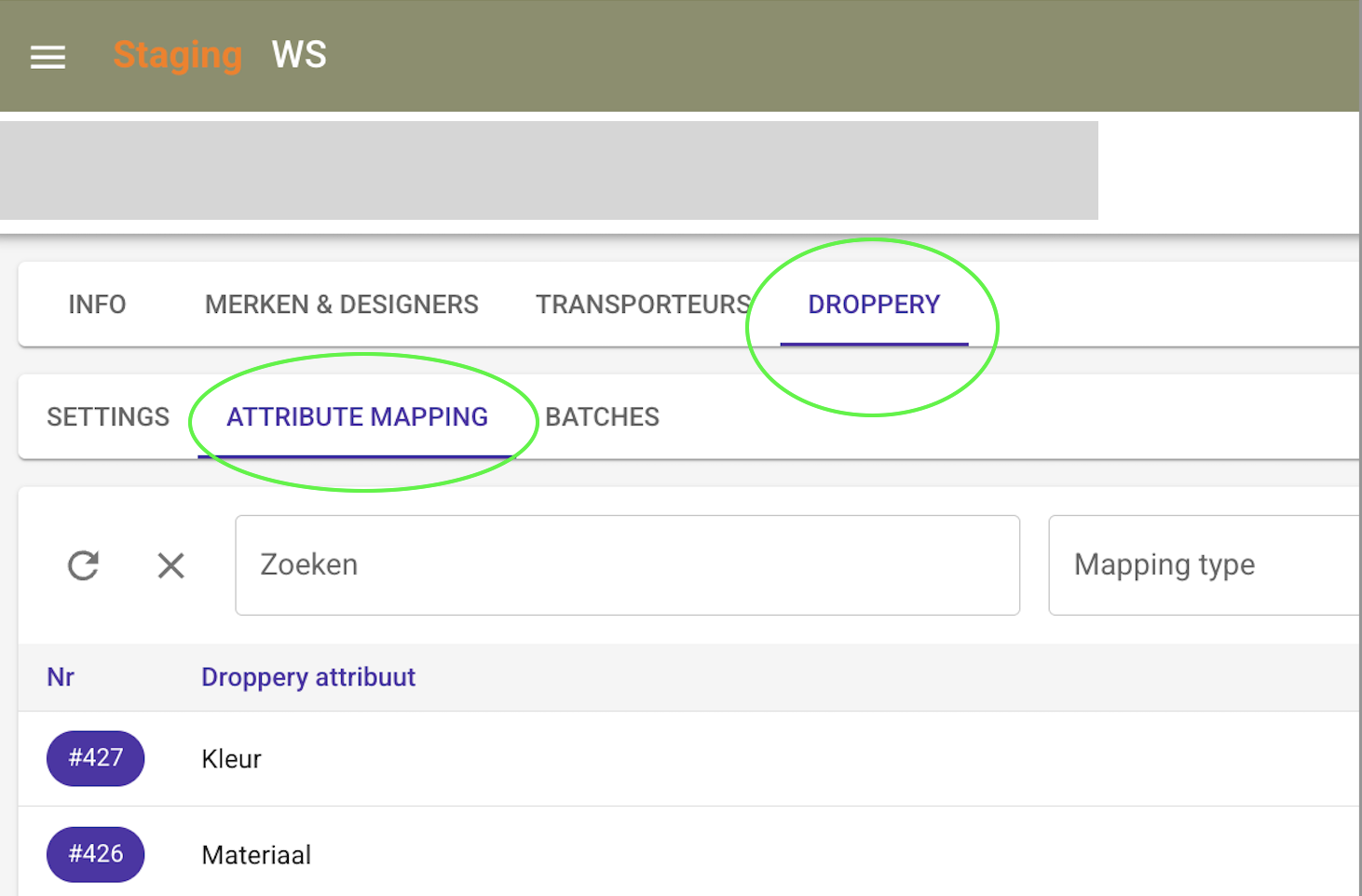Select the TRANSPORTEURS tab
The height and width of the screenshot is (896, 1362).
[x=644, y=305]
